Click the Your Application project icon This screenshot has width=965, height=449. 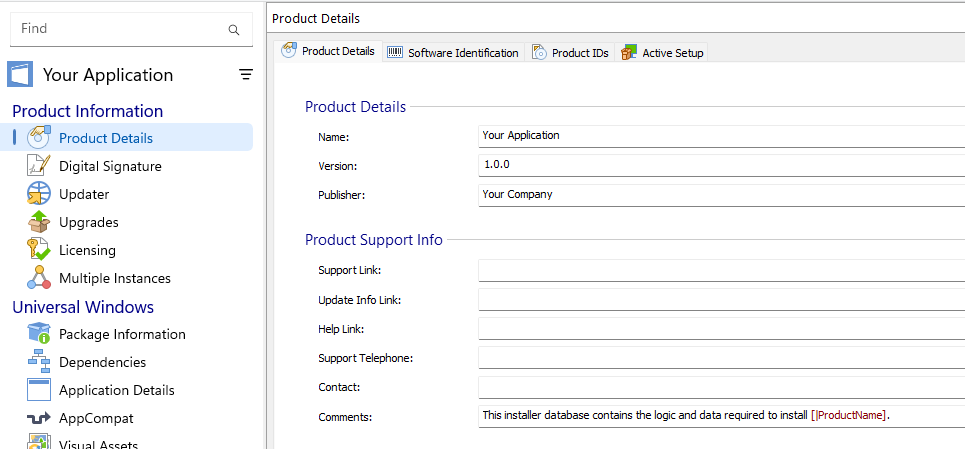[20, 74]
